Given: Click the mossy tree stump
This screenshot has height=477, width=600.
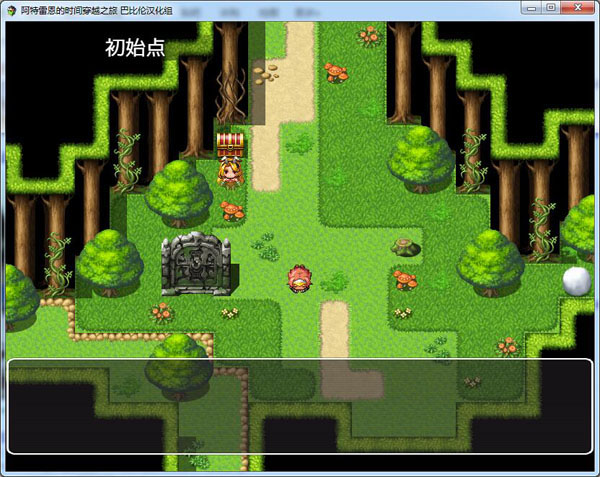Looking at the screenshot, I should 406,247.
